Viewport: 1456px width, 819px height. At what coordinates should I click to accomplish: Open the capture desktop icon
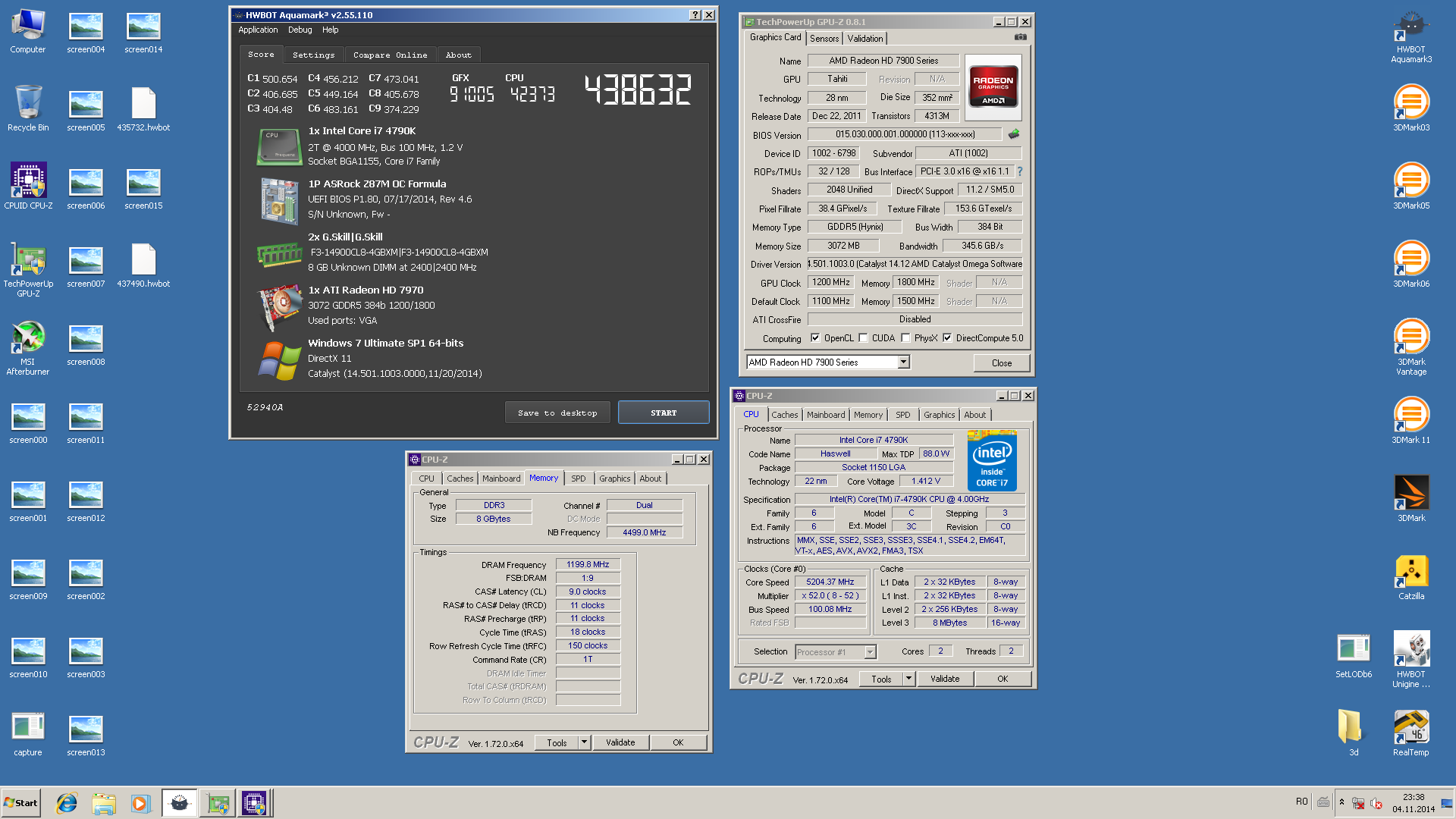[28, 734]
